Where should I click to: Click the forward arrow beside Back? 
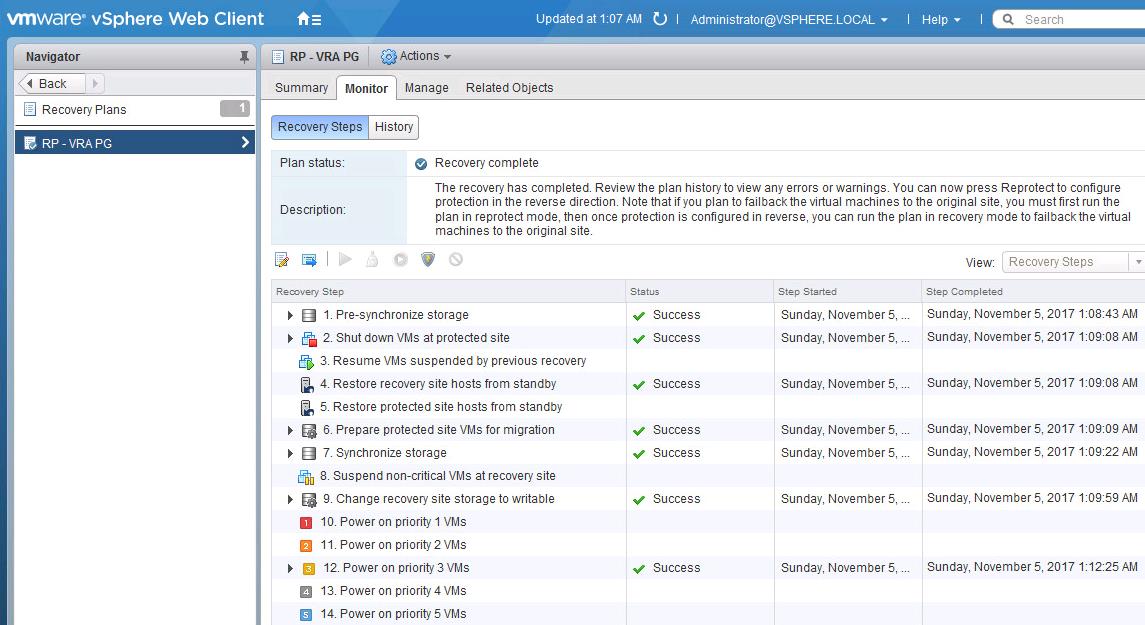coord(95,83)
